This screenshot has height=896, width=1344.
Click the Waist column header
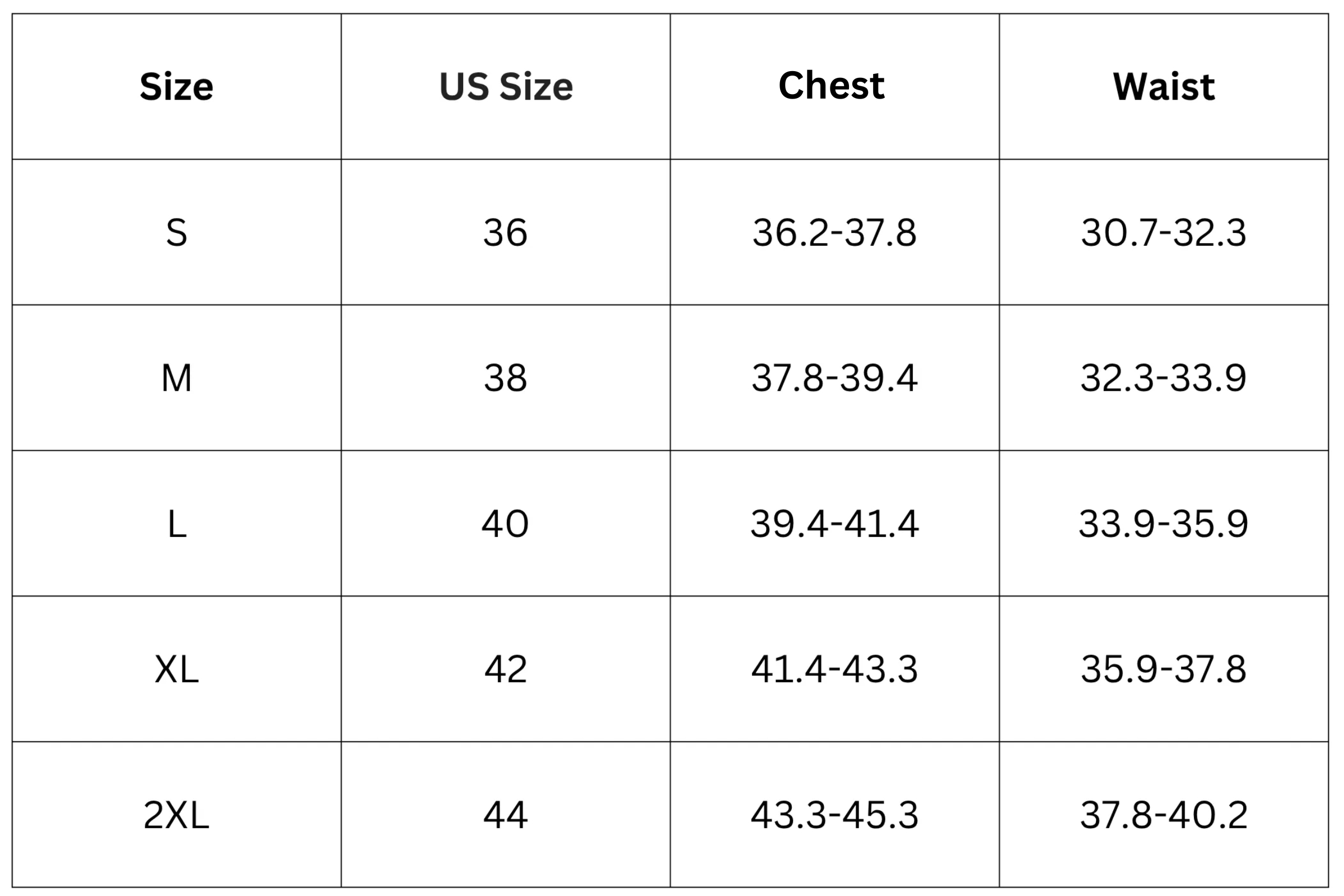click(1164, 87)
